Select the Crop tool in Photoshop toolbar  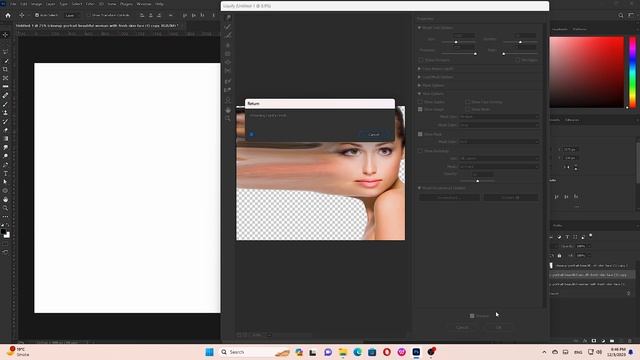tap(5, 69)
